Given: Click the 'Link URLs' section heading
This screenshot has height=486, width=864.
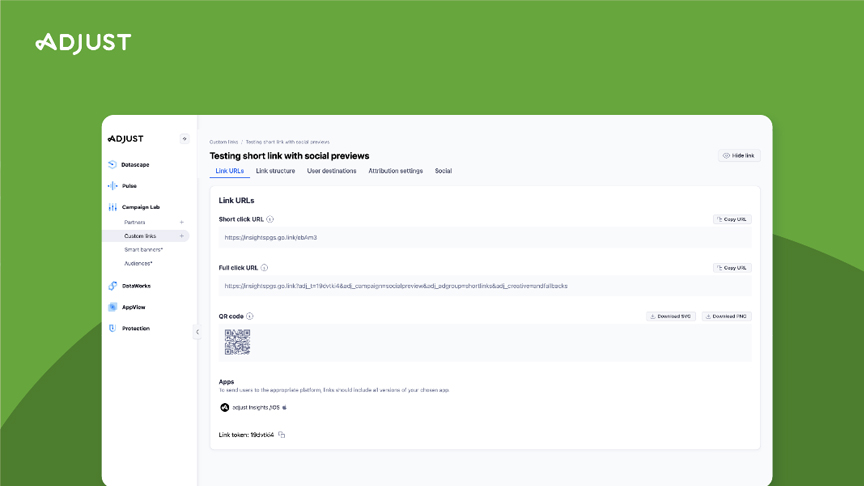Looking at the screenshot, I should pyautogui.click(x=236, y=201).
